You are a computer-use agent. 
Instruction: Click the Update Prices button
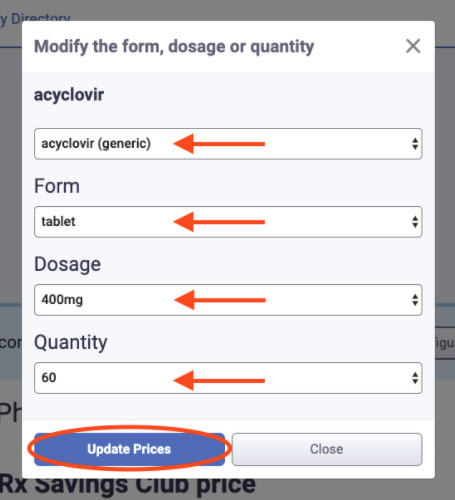pos(129,449)
